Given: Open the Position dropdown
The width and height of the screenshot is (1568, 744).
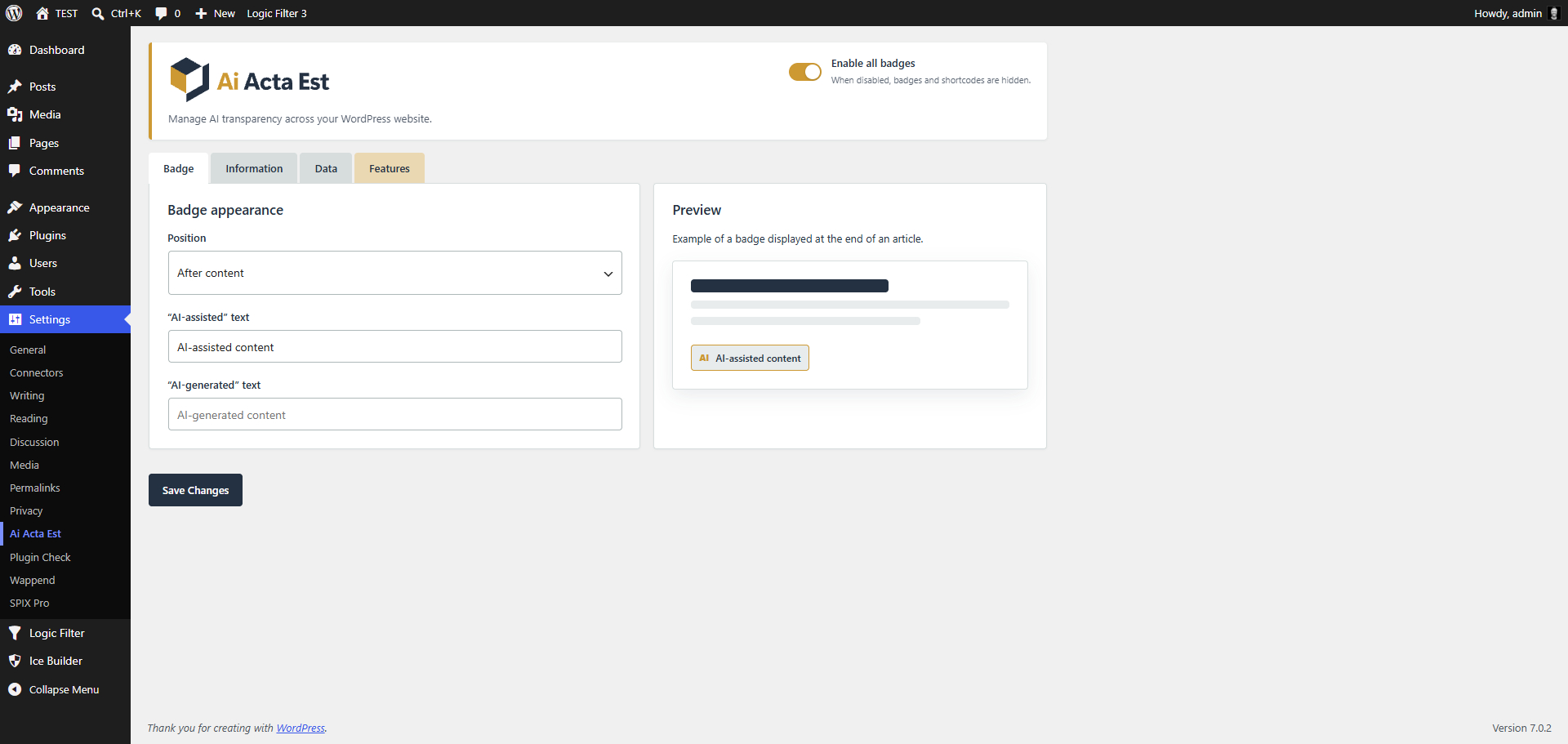Looking at the screenshot, I should click(394, 273).
